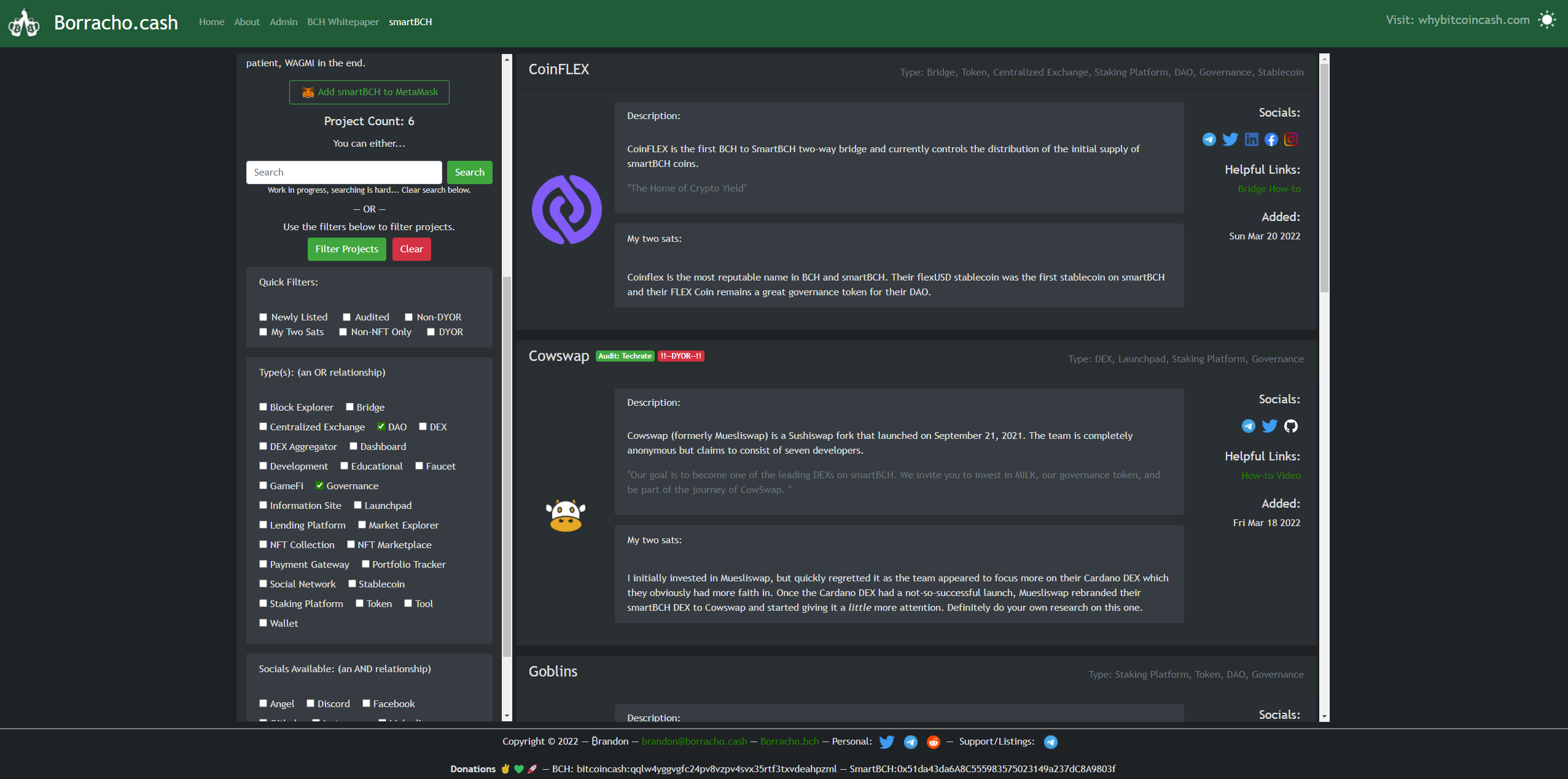Select the smartBCH nav item
This screenshot has width=1568, height=779.
410,22
